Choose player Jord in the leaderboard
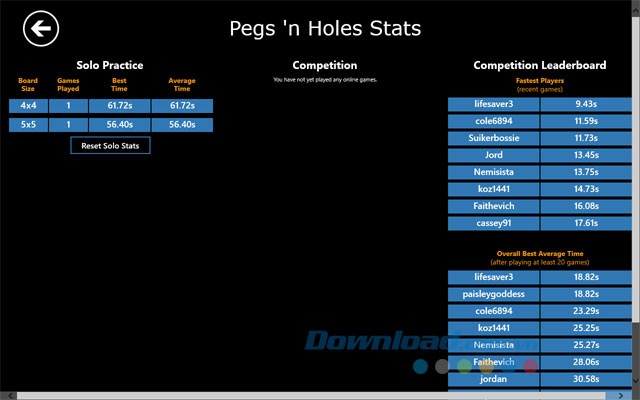Screen dimensions: 640x400 [x=494, y=155]
